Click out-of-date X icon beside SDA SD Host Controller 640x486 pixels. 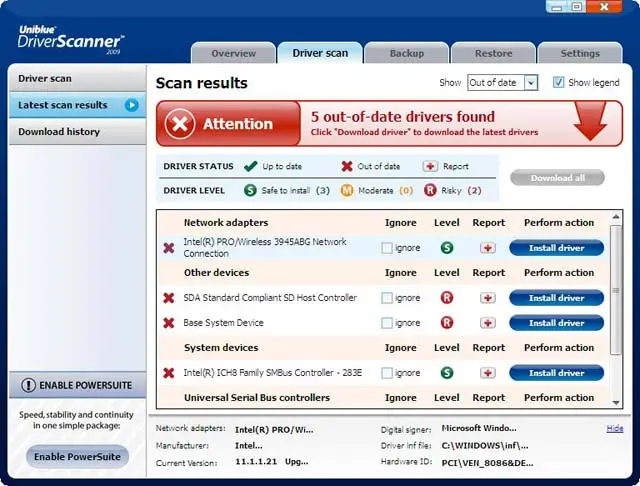[x=169, y=298]
